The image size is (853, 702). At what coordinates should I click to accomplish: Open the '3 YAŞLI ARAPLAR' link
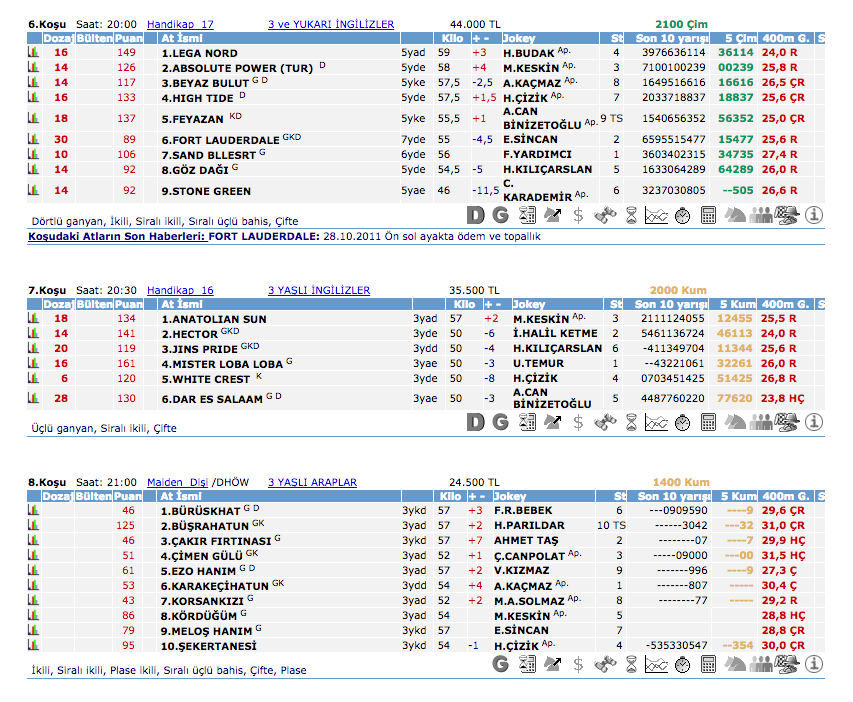[x=312, y=482]
